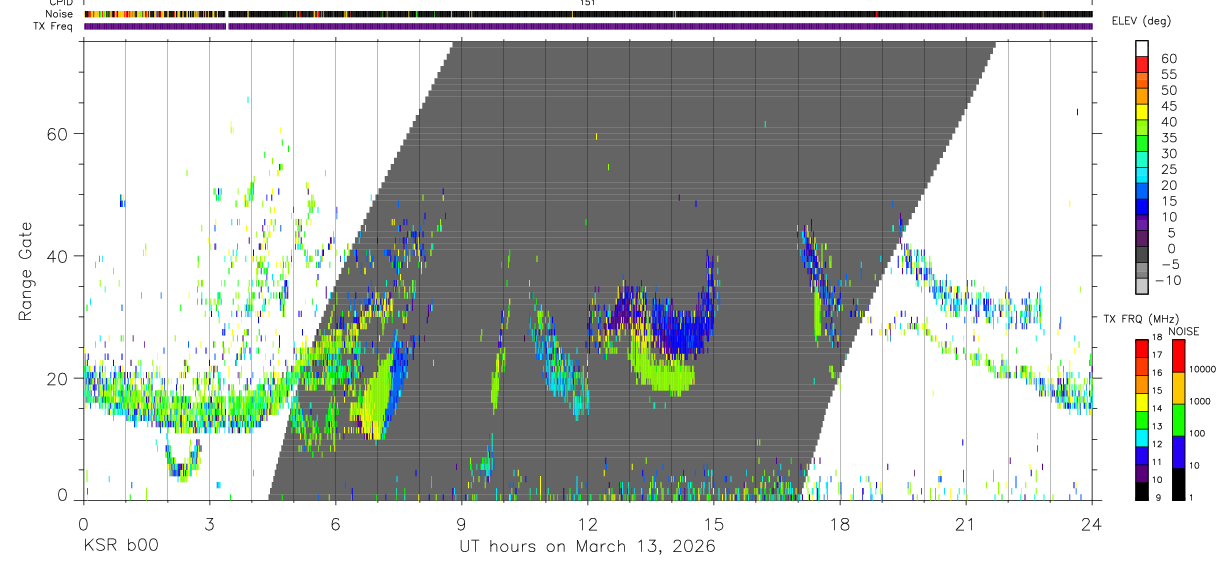Click 'UT hours on March 13, 2026' axis title
The image size is (1228, 567).
coord(587,547)
